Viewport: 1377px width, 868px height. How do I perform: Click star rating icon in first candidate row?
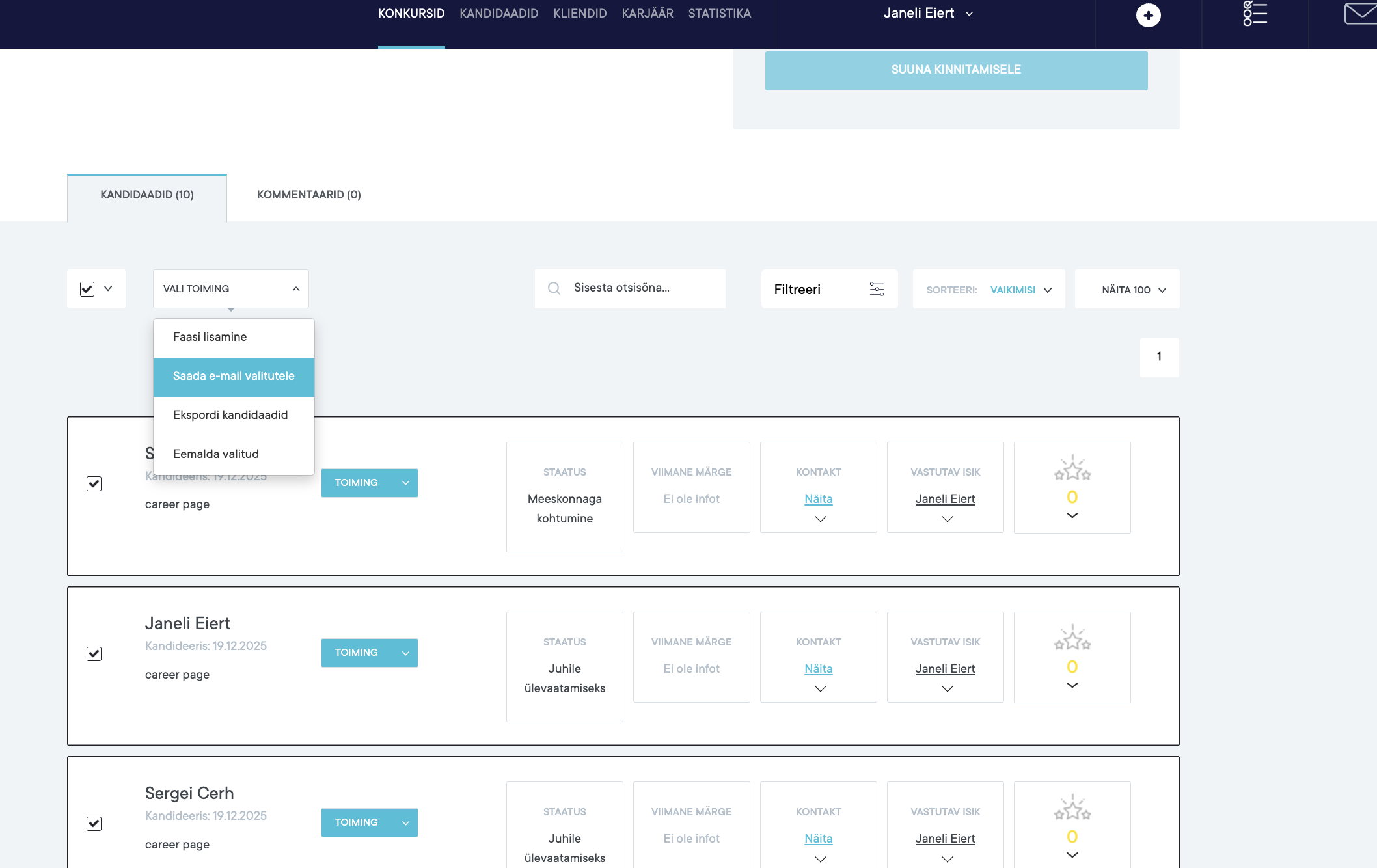point(1072,470)
